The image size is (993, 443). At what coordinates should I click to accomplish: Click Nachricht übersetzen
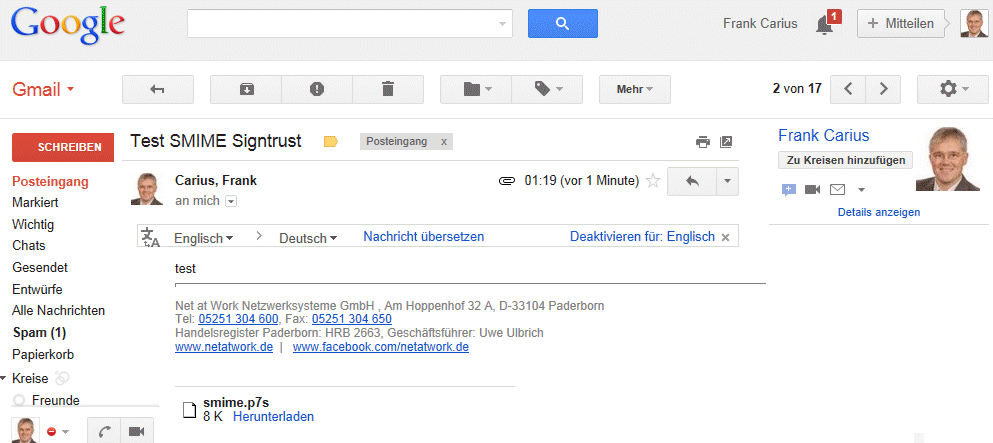[424, 237]
